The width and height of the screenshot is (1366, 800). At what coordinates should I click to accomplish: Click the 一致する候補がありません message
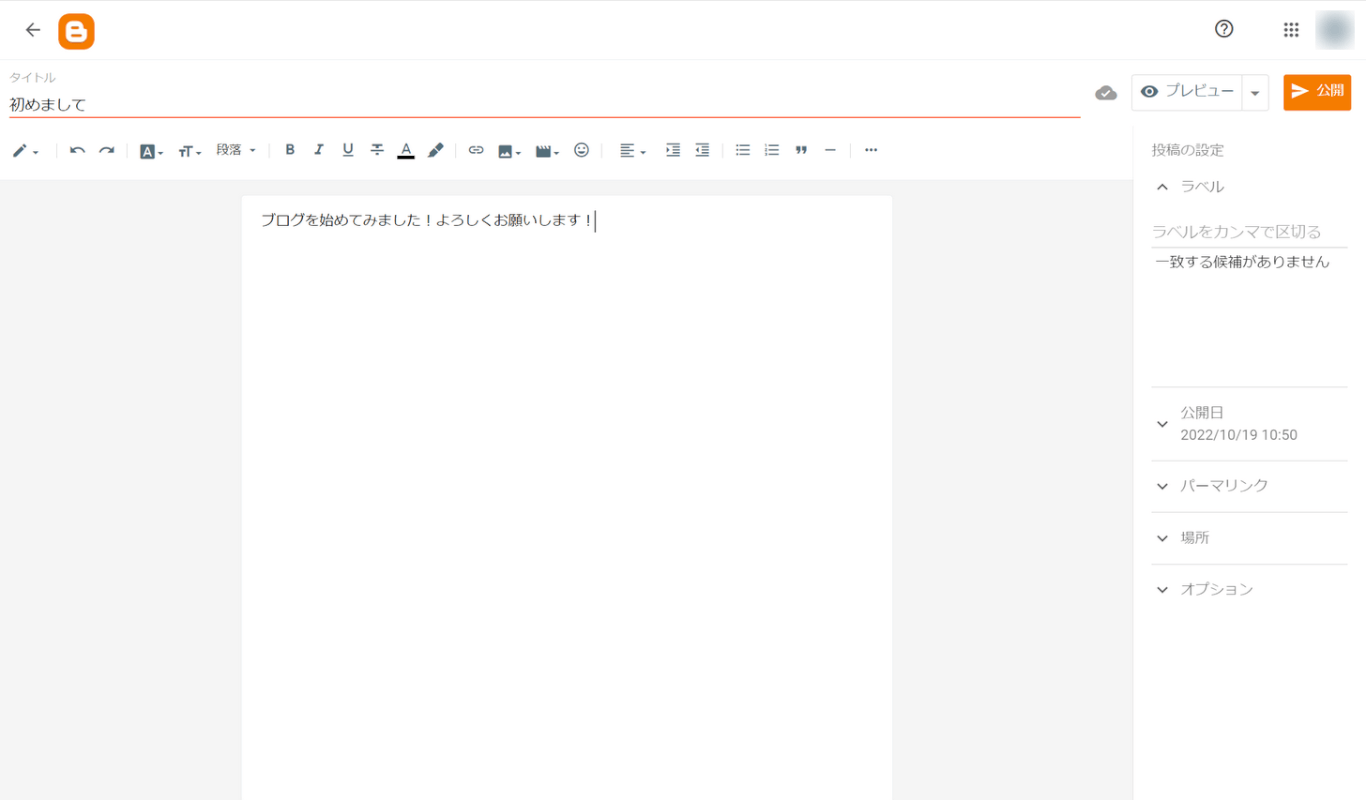[1242, 262]
